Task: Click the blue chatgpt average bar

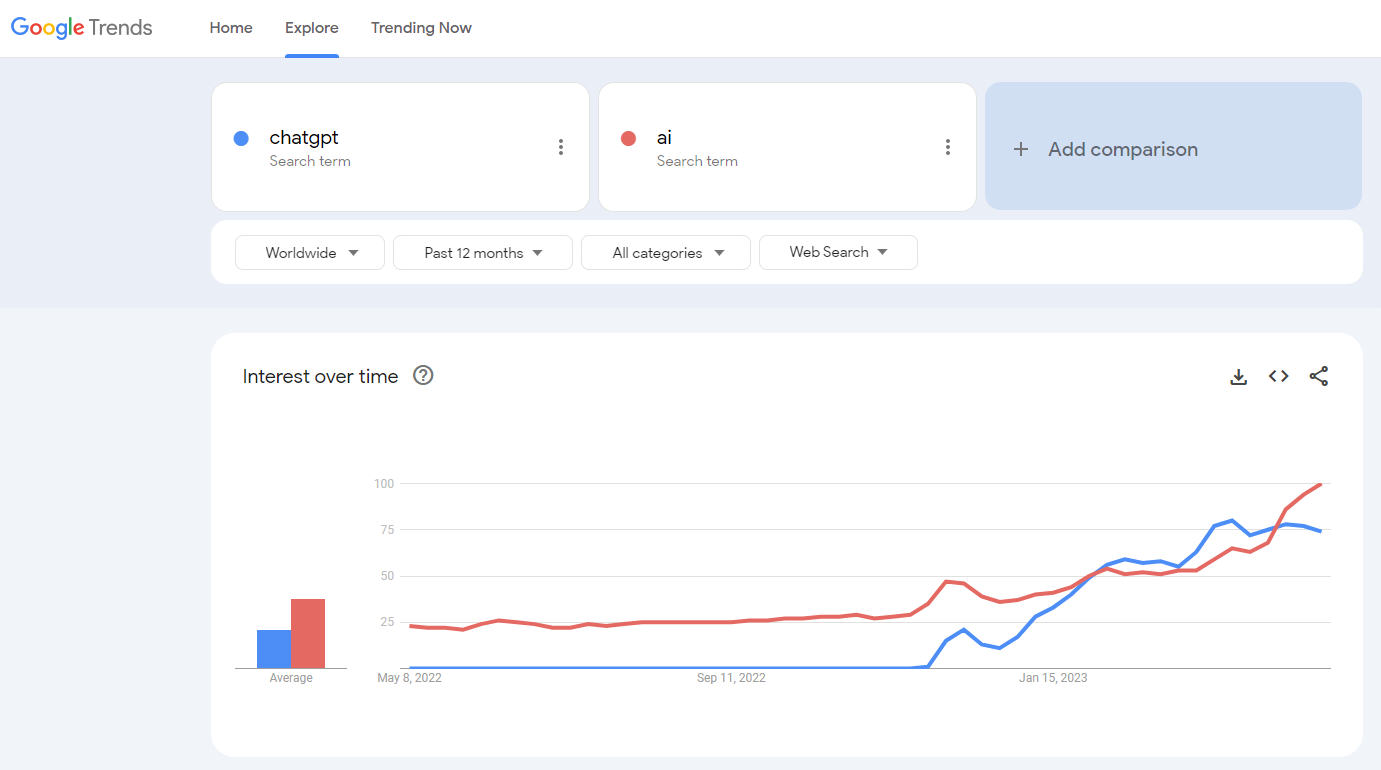Action: pos(274,649)
